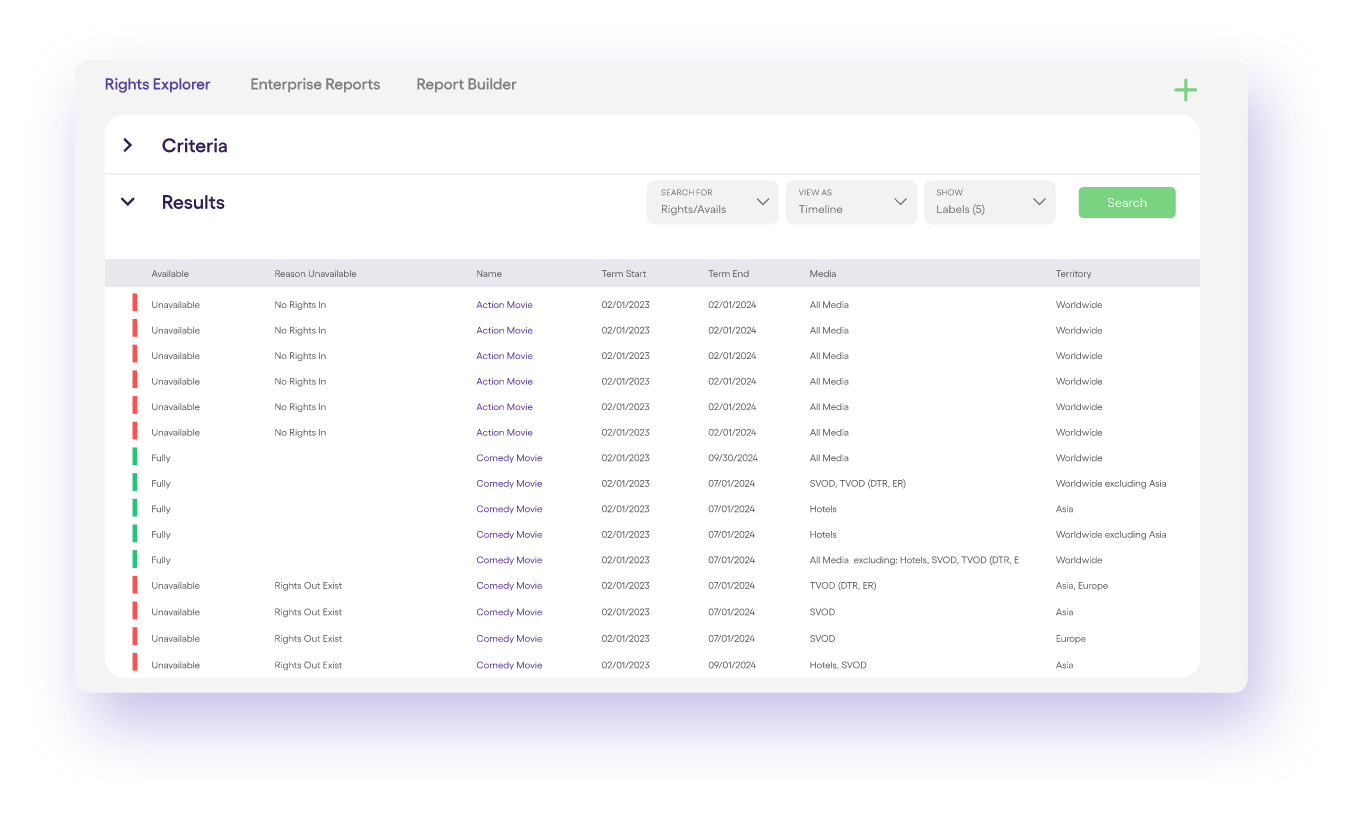Click the Name column header

click(x=489, y=274)
